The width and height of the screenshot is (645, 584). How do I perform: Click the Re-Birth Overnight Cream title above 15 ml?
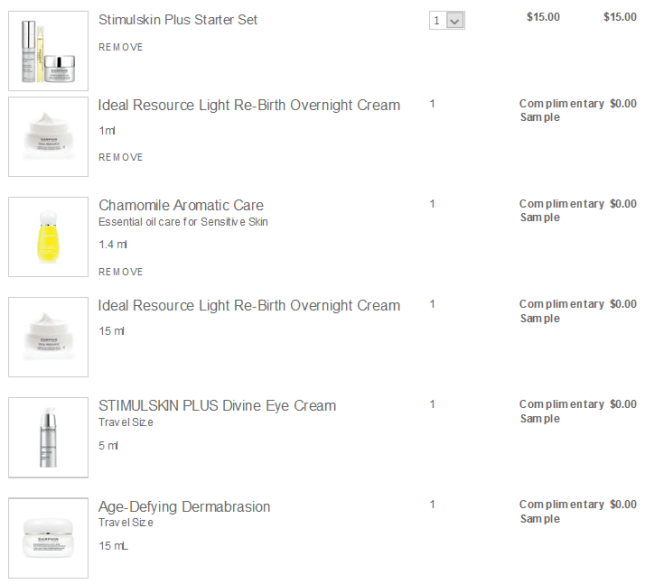[x=249, y=305]
